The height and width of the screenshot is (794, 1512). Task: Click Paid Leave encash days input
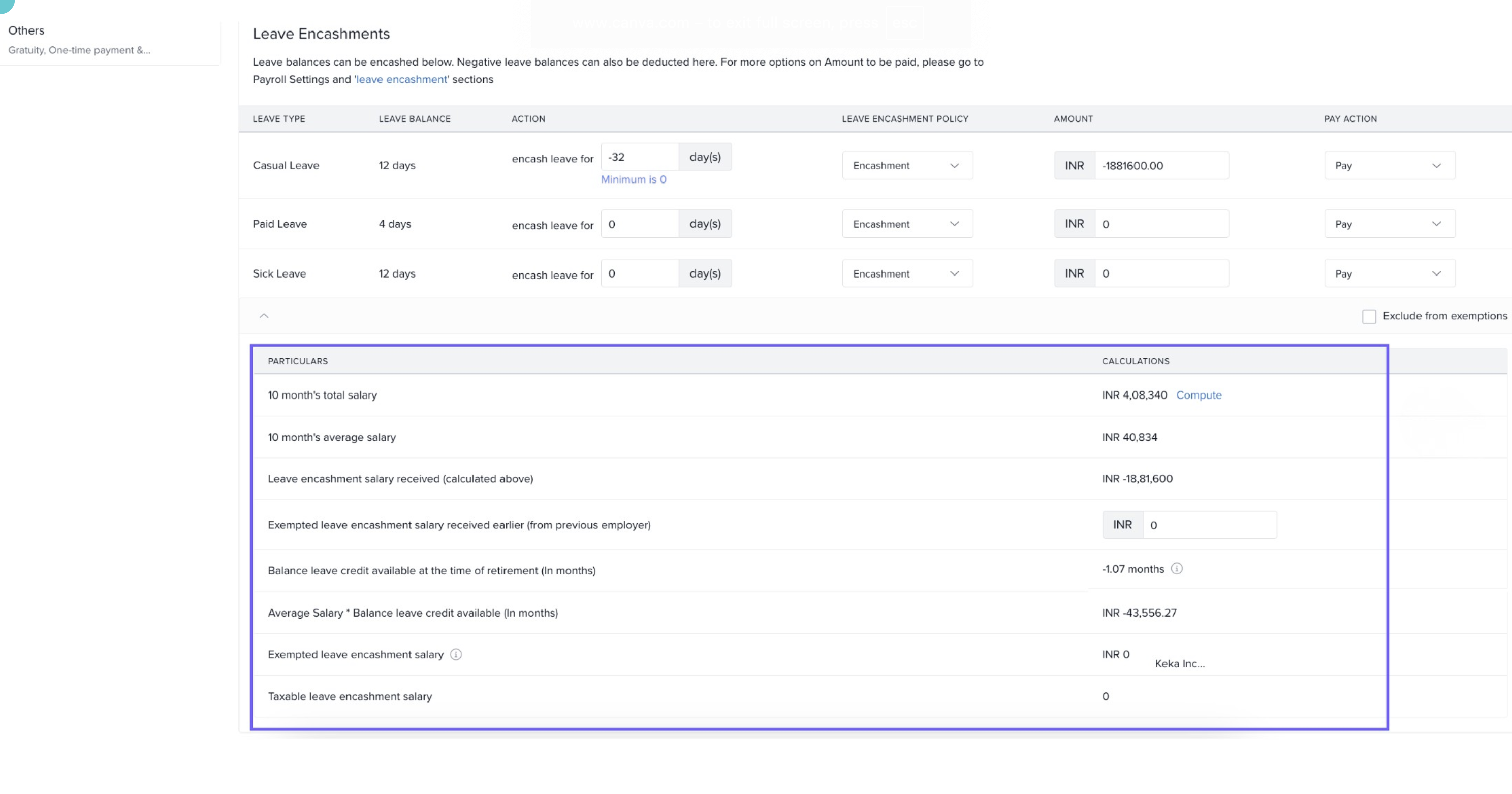(x=639, y=224)
